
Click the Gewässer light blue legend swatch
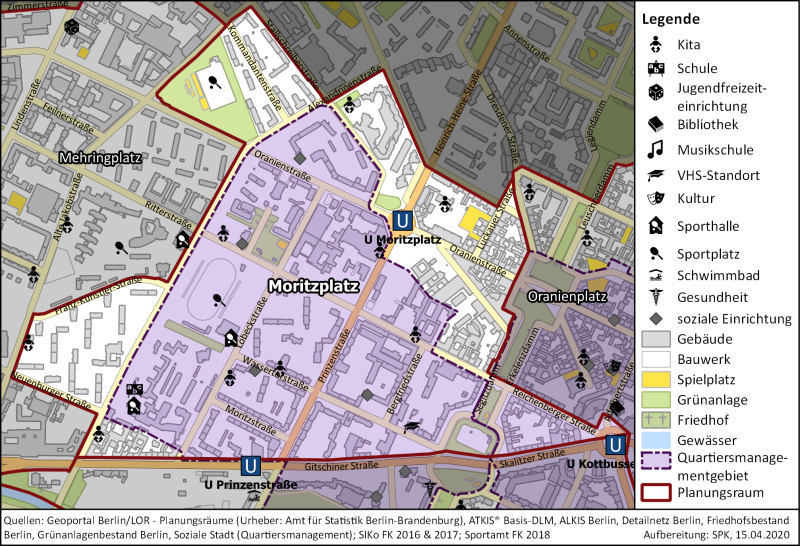coord(655,440)
